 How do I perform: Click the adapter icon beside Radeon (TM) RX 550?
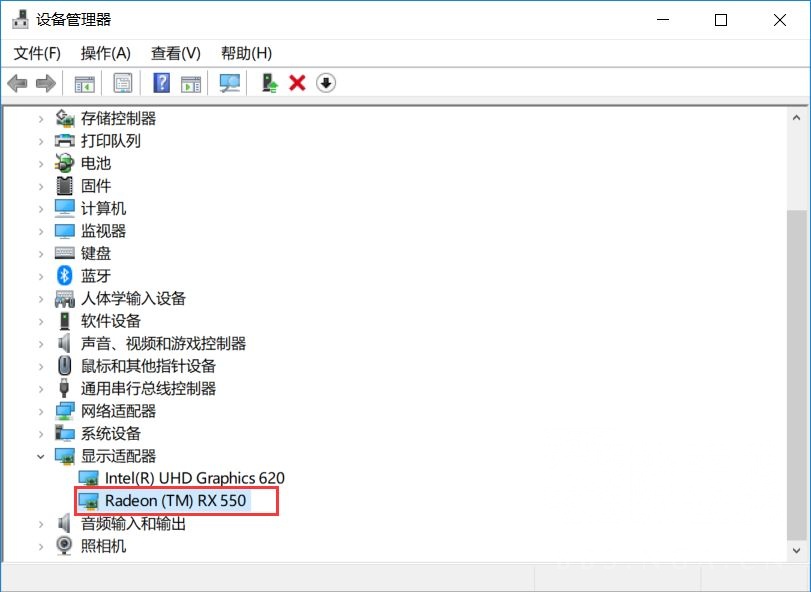click(x=88, y=501)
